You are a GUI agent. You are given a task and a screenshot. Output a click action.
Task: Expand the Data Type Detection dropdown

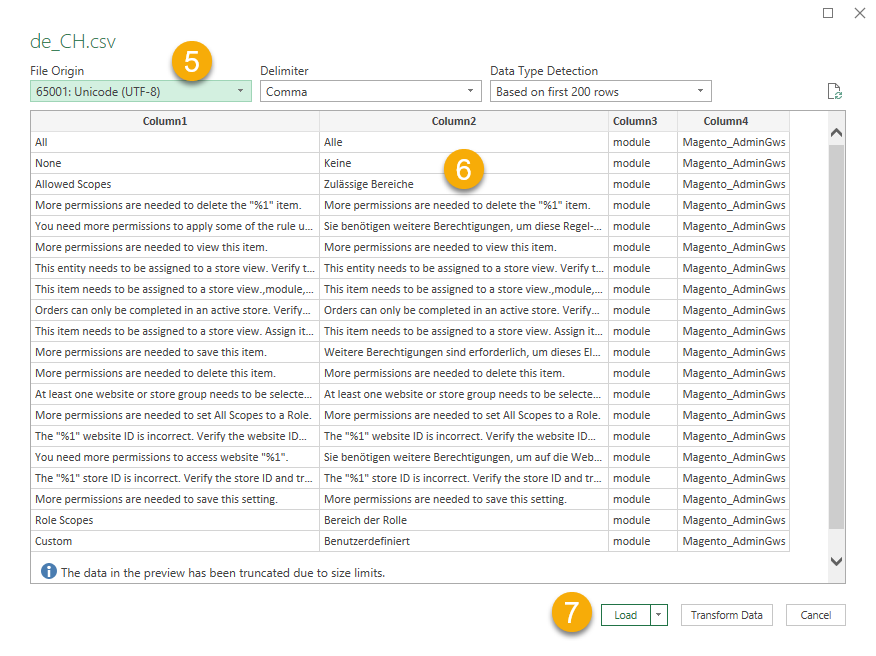coord(600,92)
